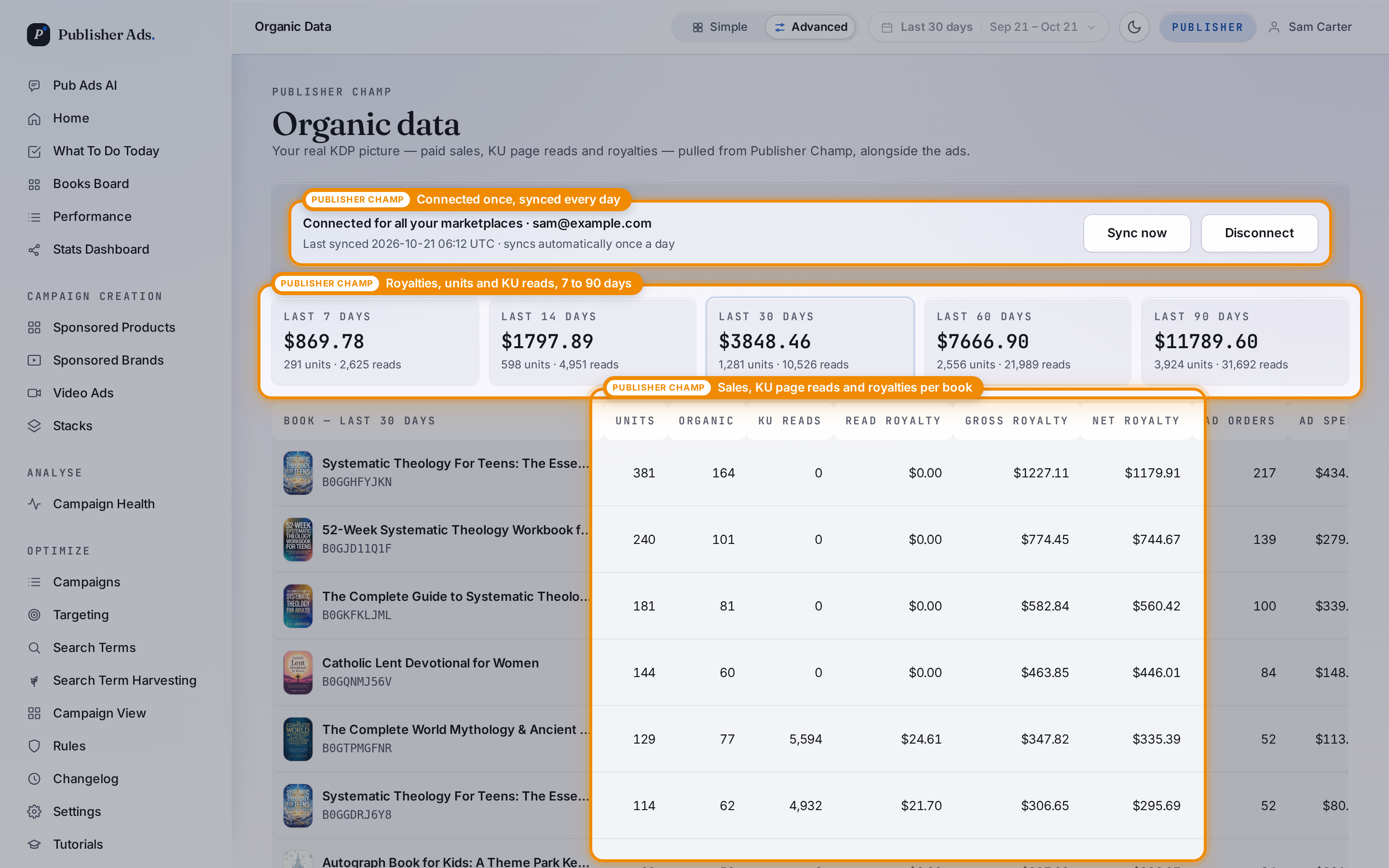Click Tutorials graduation cap icon

(x=34, y=844)
